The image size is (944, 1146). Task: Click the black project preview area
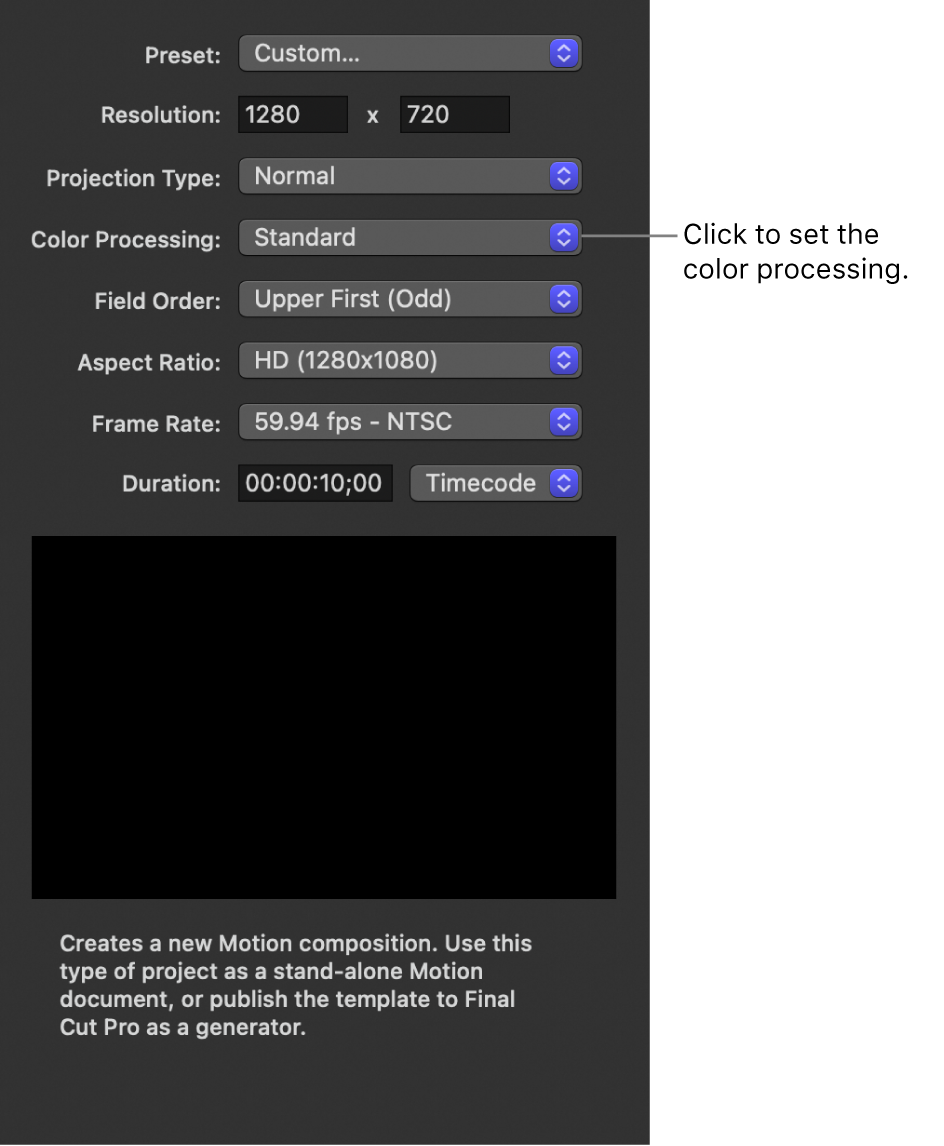coord(324,717)
